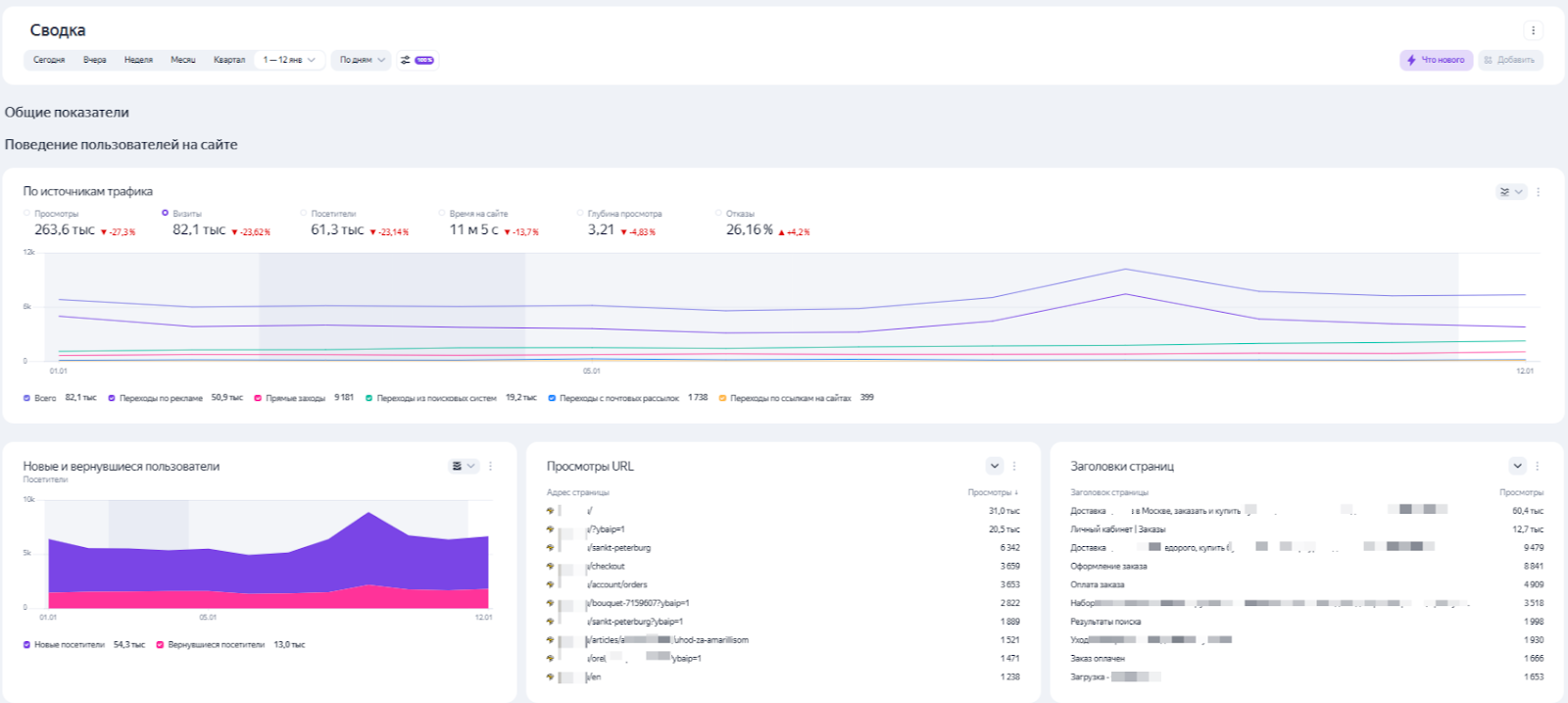Open chart type dropdown in traffic sources widget
The image size is (1568, 703).
point(1511,192)
